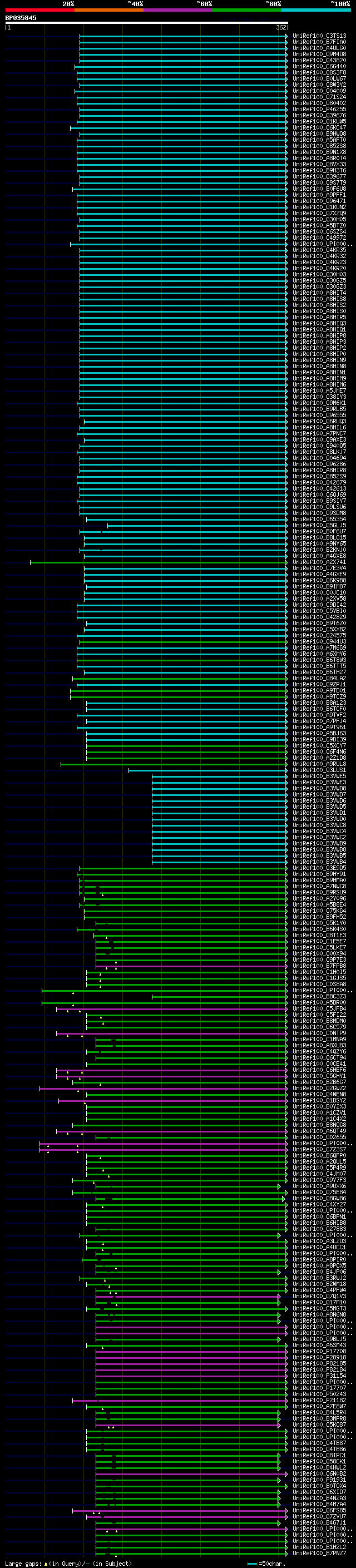Select hit label UniRef100_P31154
This screenshot has width=356, height=1568.
click(x=319, y=1376)
